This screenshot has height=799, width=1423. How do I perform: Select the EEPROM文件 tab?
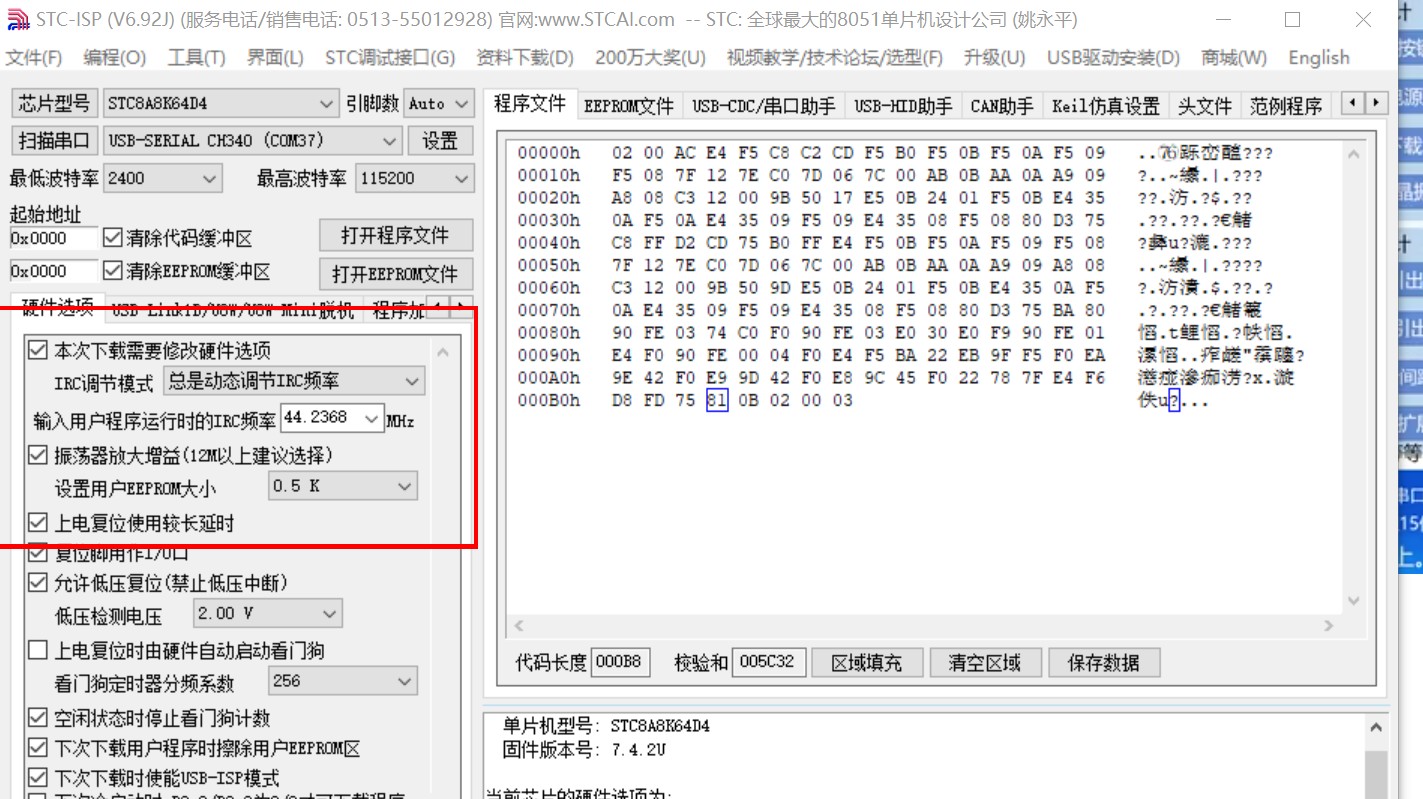pyautogui.click(x=629, y=106)
